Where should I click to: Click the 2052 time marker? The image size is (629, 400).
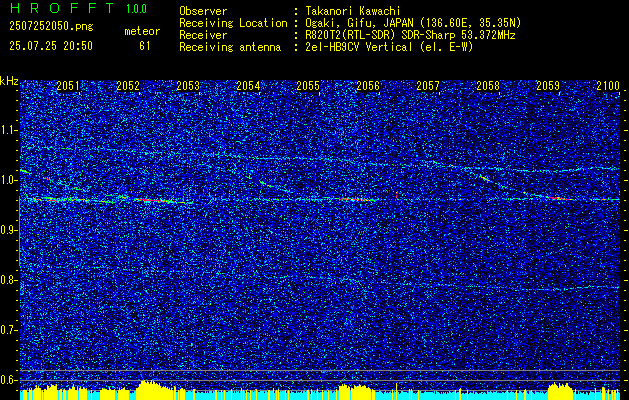(x=128, y=85)
